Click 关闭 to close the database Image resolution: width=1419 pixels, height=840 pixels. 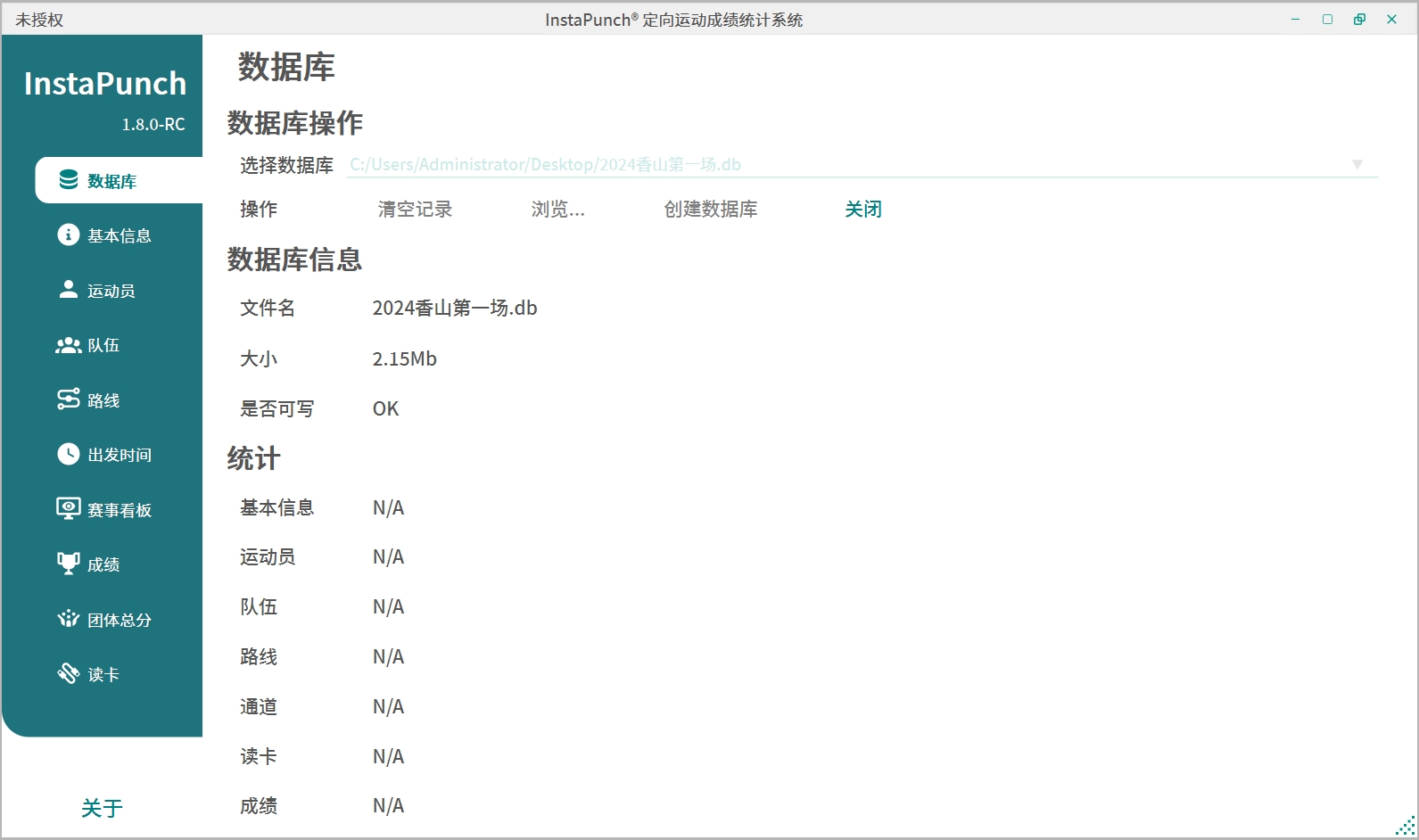[862, 210]
